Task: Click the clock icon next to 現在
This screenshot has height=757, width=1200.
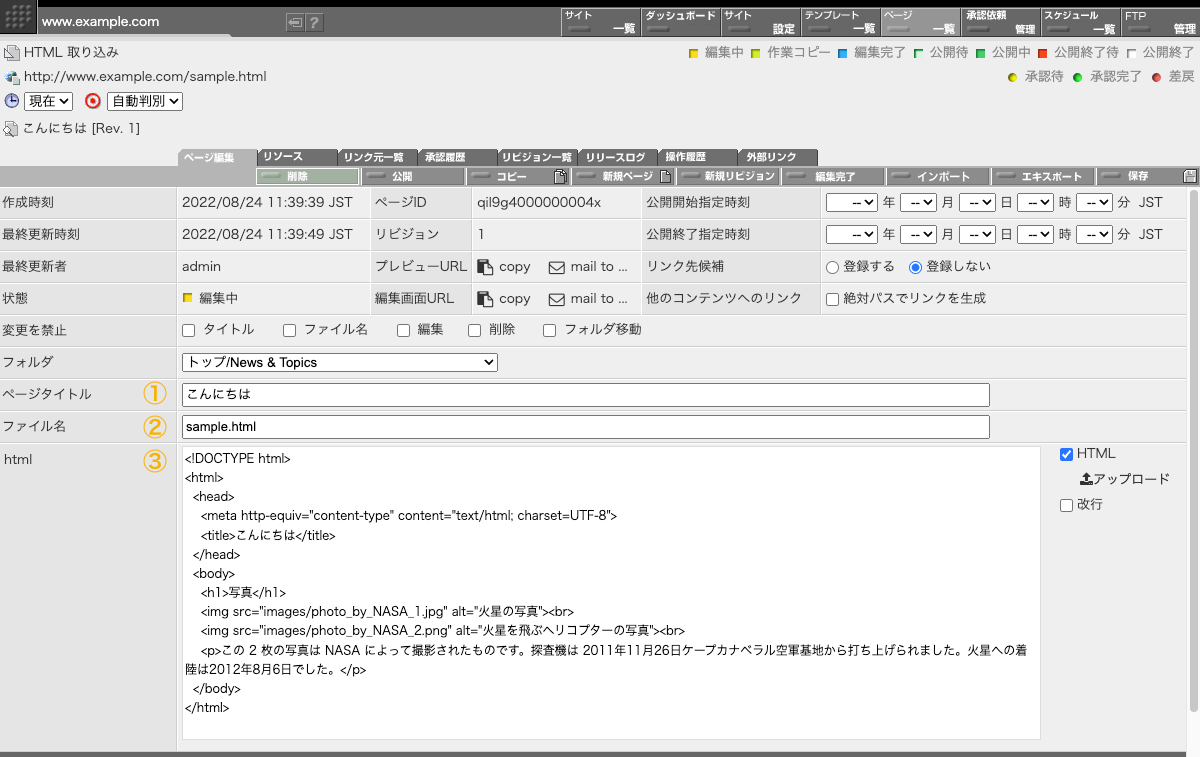Action: [x=12, y=101]
